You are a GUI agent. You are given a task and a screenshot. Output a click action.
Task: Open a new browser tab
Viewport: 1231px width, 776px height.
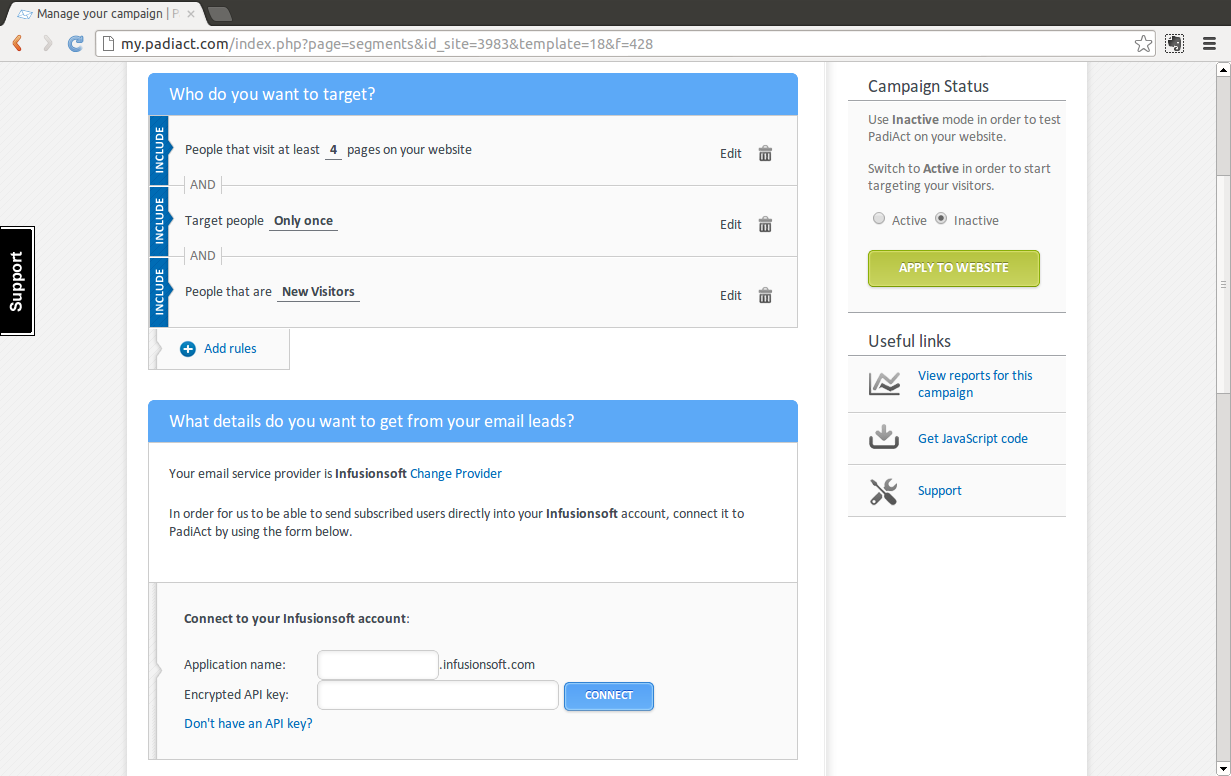tap(220, 14)
